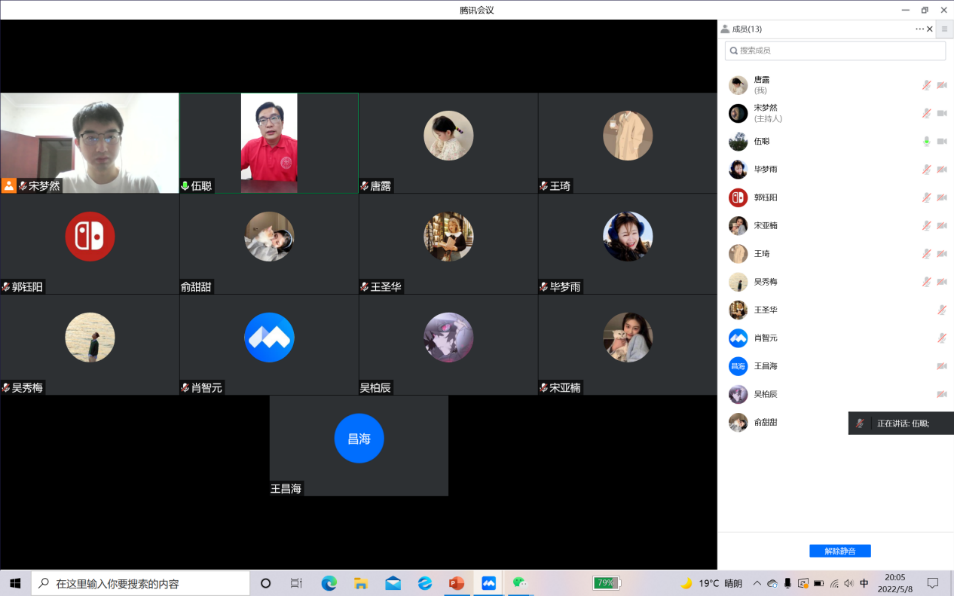Click the muted mic icon on 宋亚楠's tile
Screen dimensions: 954x596
(544, 387)
